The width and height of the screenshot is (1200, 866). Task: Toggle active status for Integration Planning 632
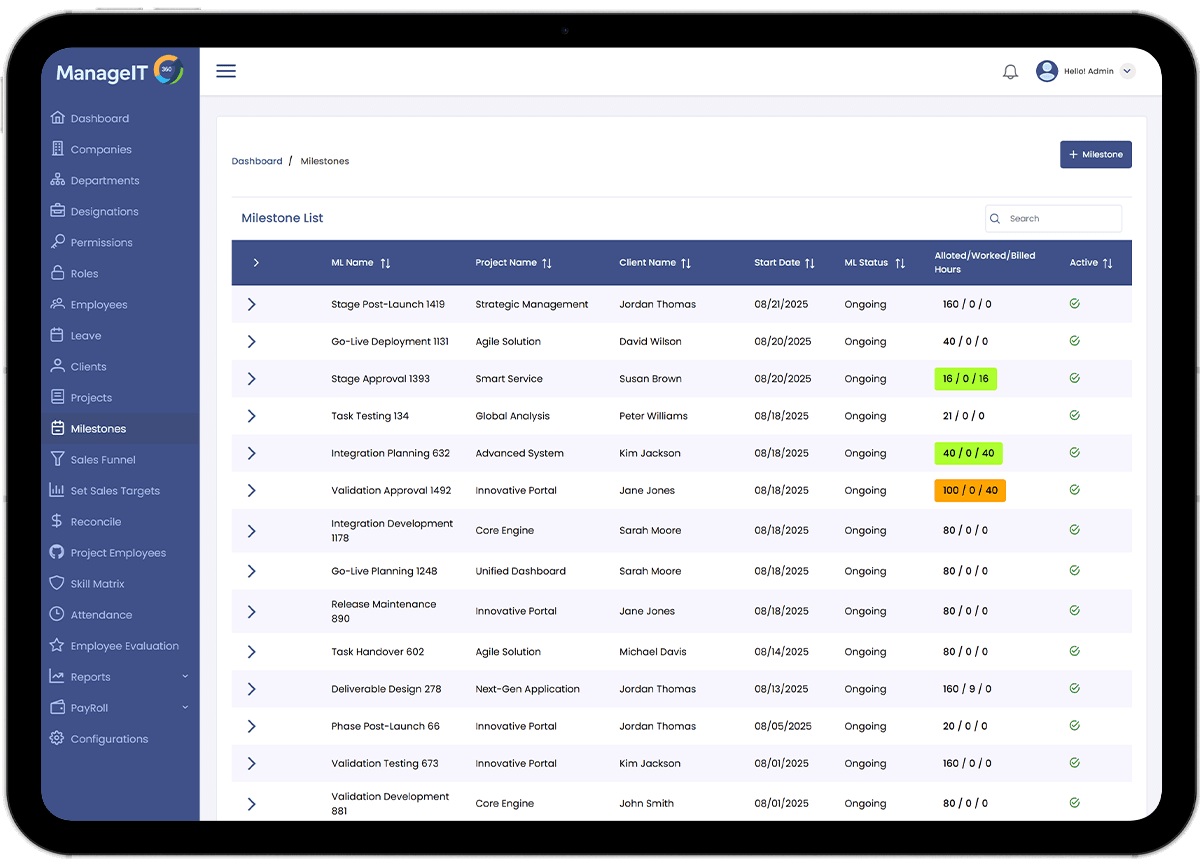pos(1075,452)
